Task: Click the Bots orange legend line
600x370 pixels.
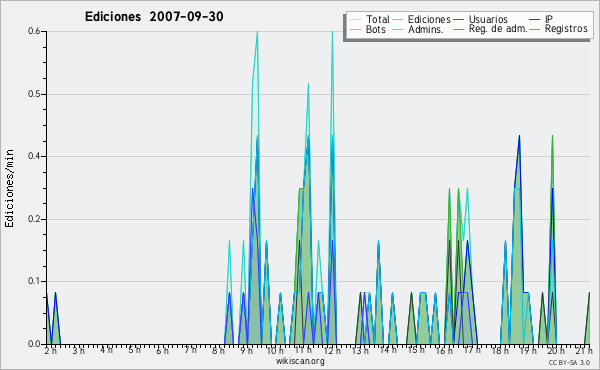Action: [355, 29]
